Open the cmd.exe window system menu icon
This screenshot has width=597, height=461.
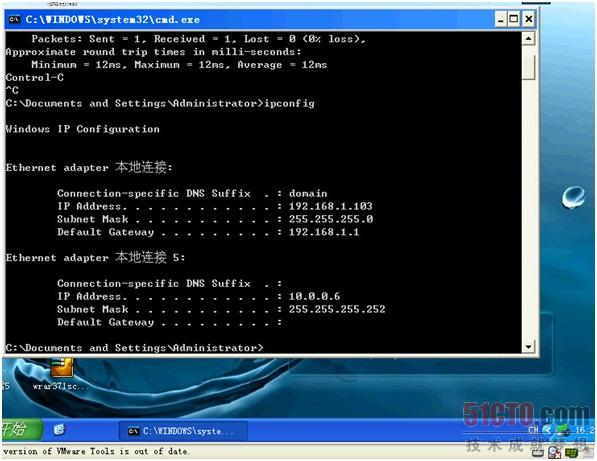tap(14, 19)
